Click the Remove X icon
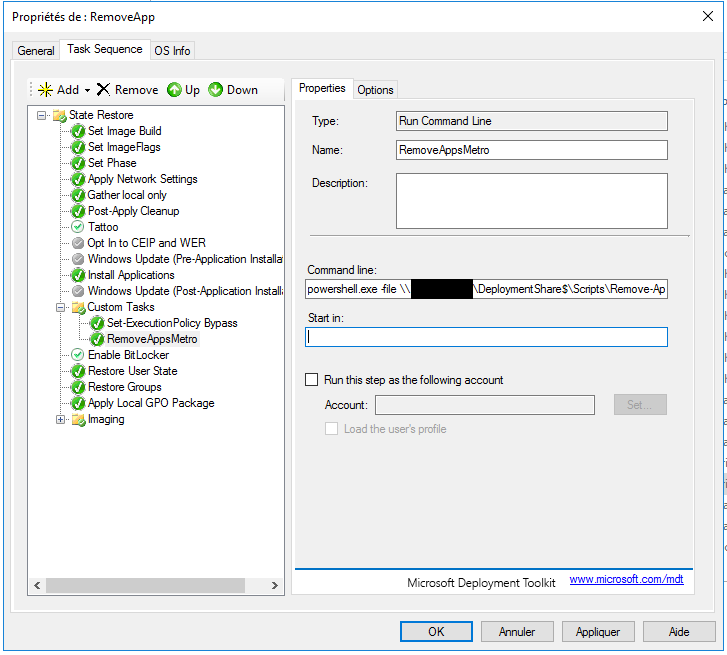This screenshot has width=727, height=655. tap(104, 90)
